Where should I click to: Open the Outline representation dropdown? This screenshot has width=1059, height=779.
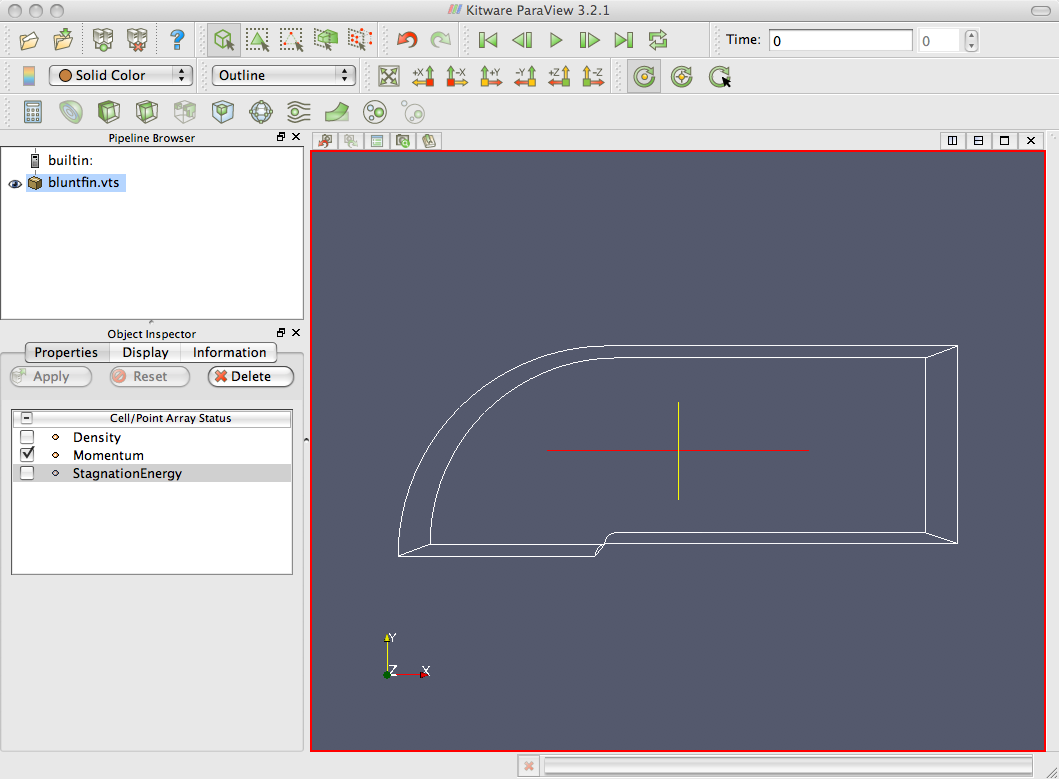(284, 75)
